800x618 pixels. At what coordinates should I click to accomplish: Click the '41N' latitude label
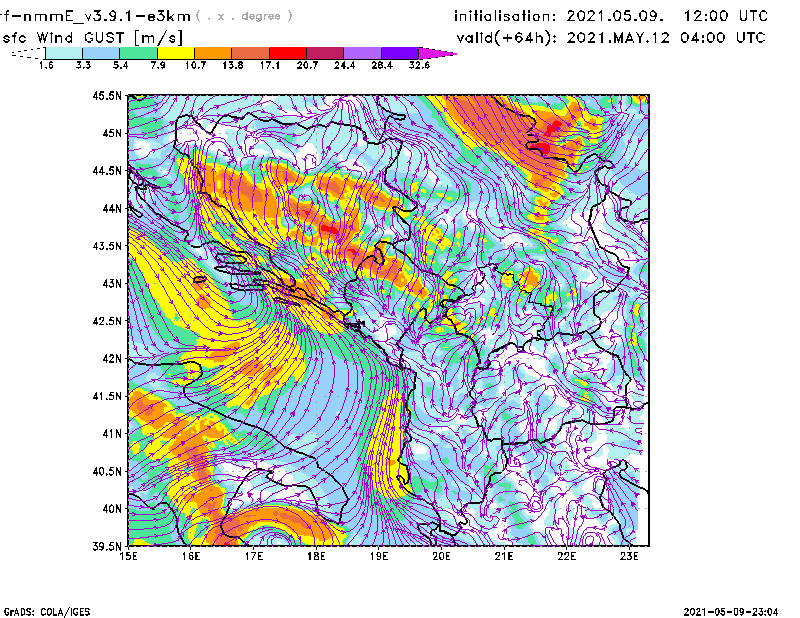pyautogui.click(x=112, y=433)
